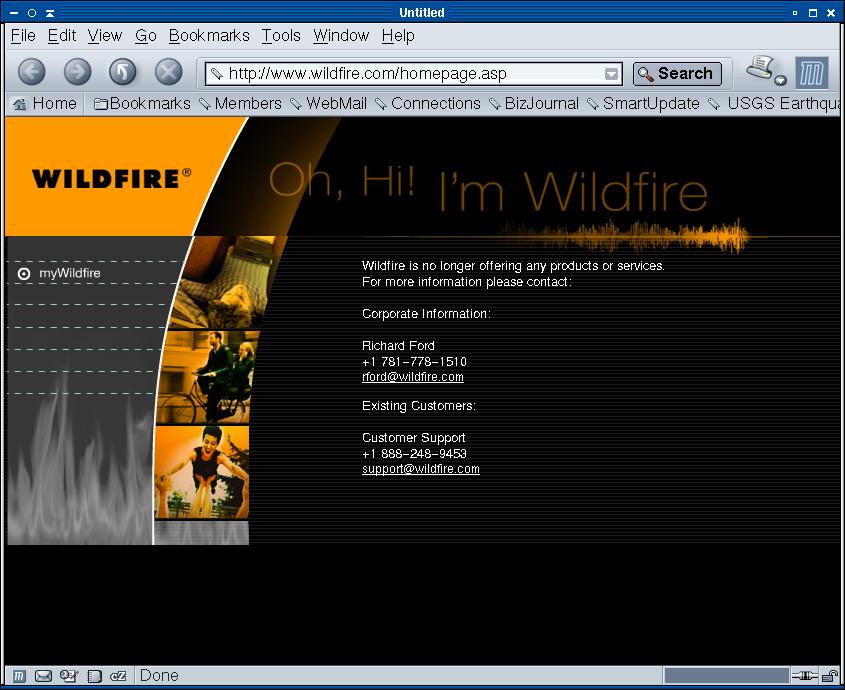
Task: Open the Tools menu
Action: tap(281, 36)
